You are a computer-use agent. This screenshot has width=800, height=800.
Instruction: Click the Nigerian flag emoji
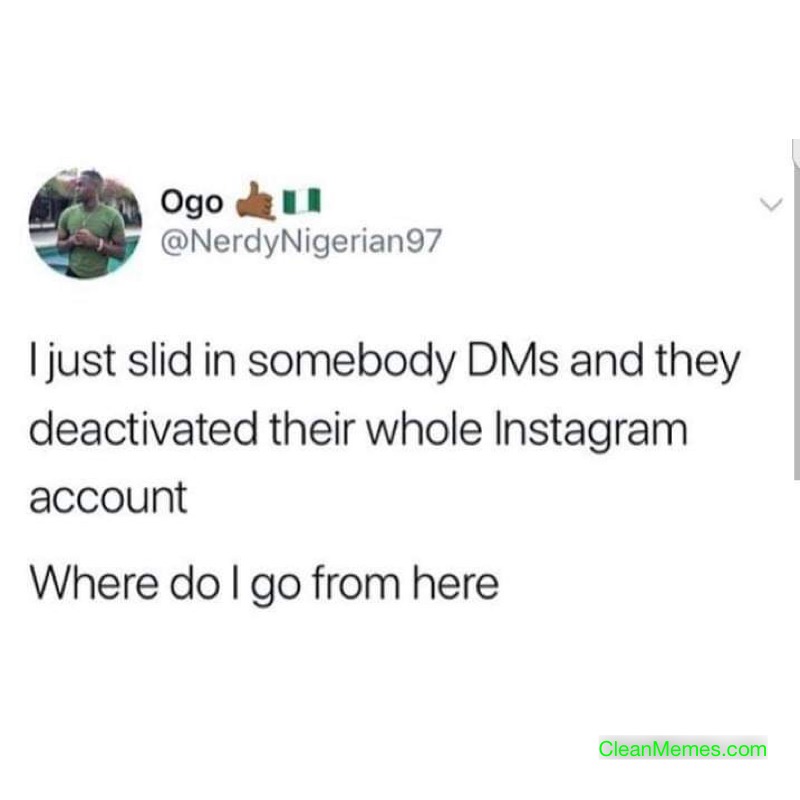point(302,201)
